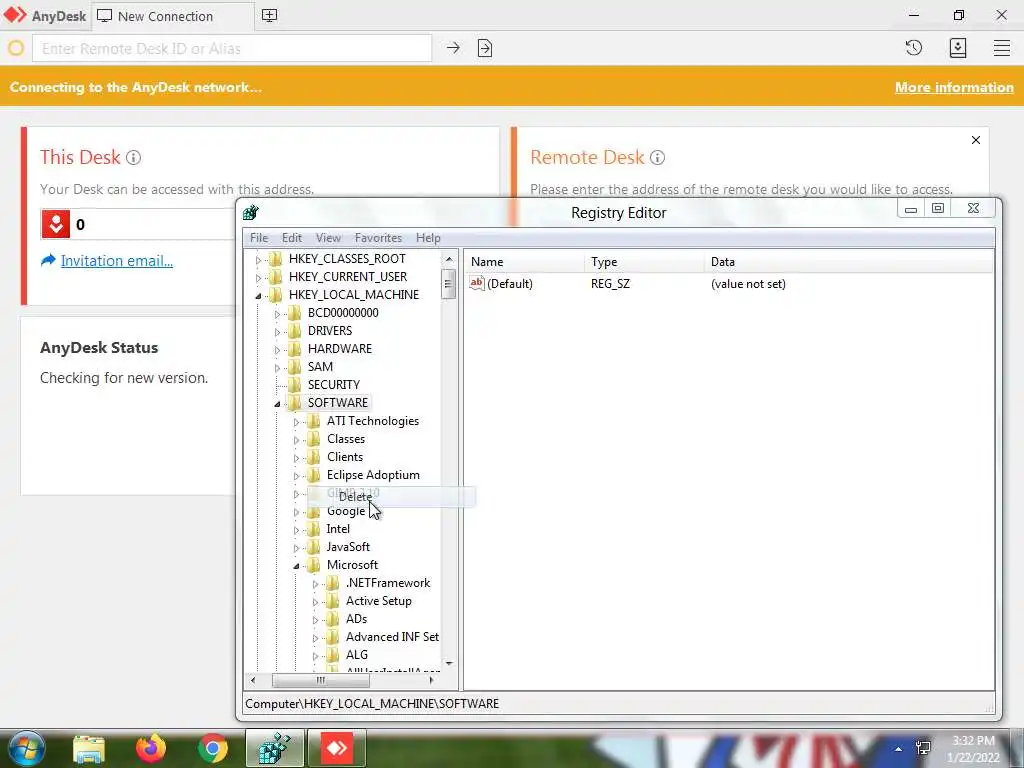Collapse the Microsoft key
Viewport: 1024px width, 768px height.
coord(296,566)
